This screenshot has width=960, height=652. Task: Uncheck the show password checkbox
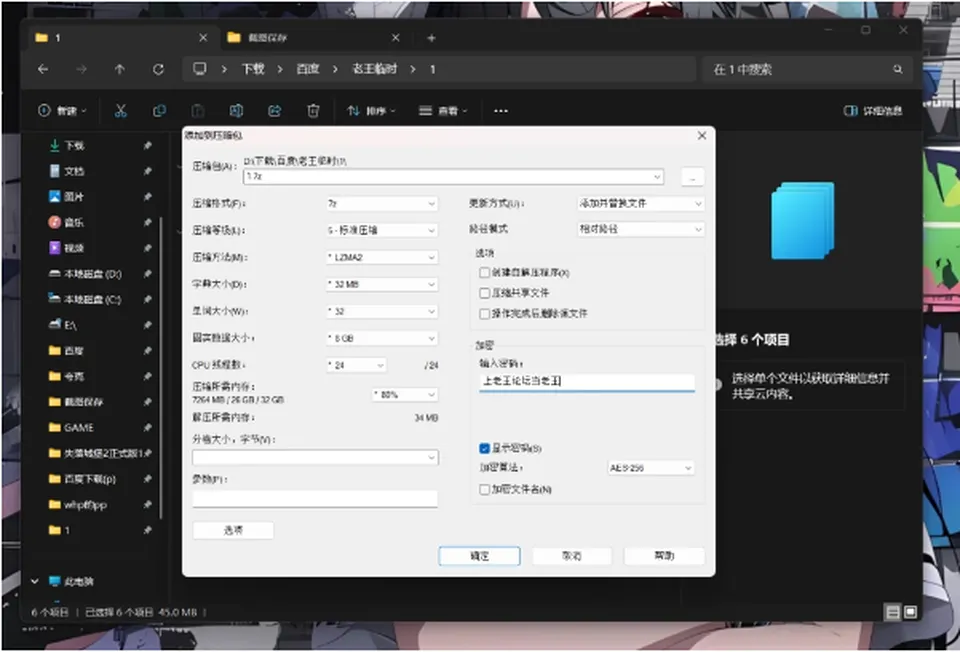pyautogui.click(x=484, y=448)
